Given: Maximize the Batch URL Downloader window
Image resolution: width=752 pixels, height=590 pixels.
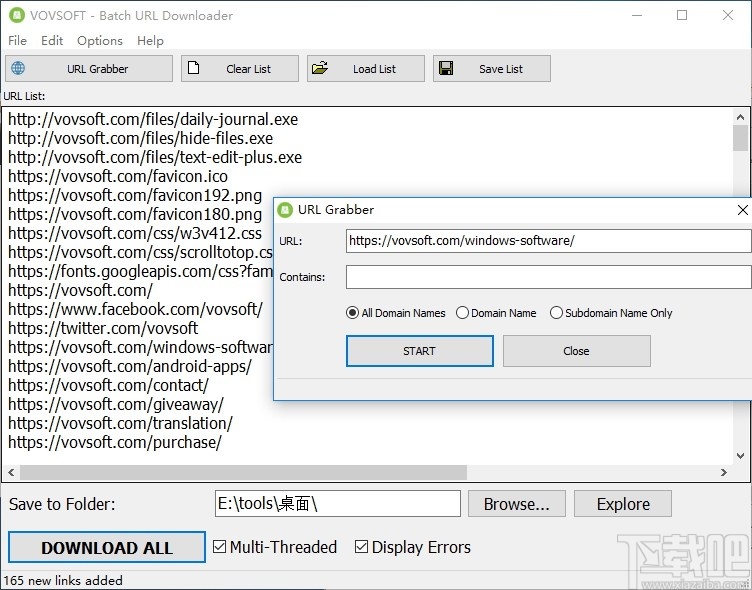Looking at the screenshot, I should (682, 15).
